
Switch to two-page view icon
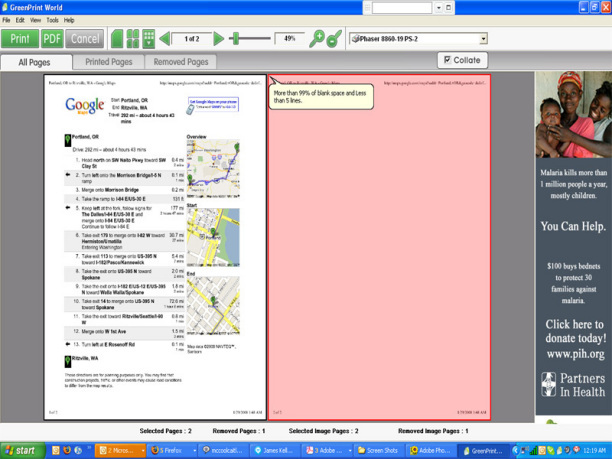[x=133, y=39]
